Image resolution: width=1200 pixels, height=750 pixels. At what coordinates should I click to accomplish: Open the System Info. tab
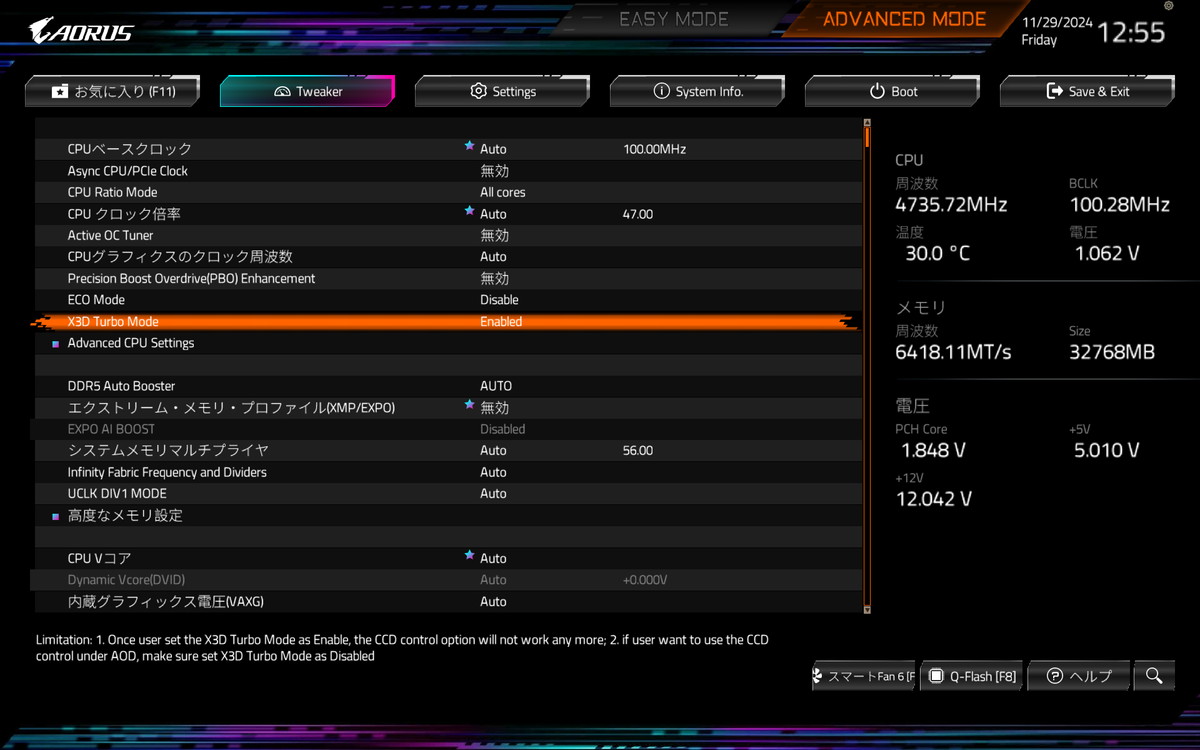coord(697,91)
